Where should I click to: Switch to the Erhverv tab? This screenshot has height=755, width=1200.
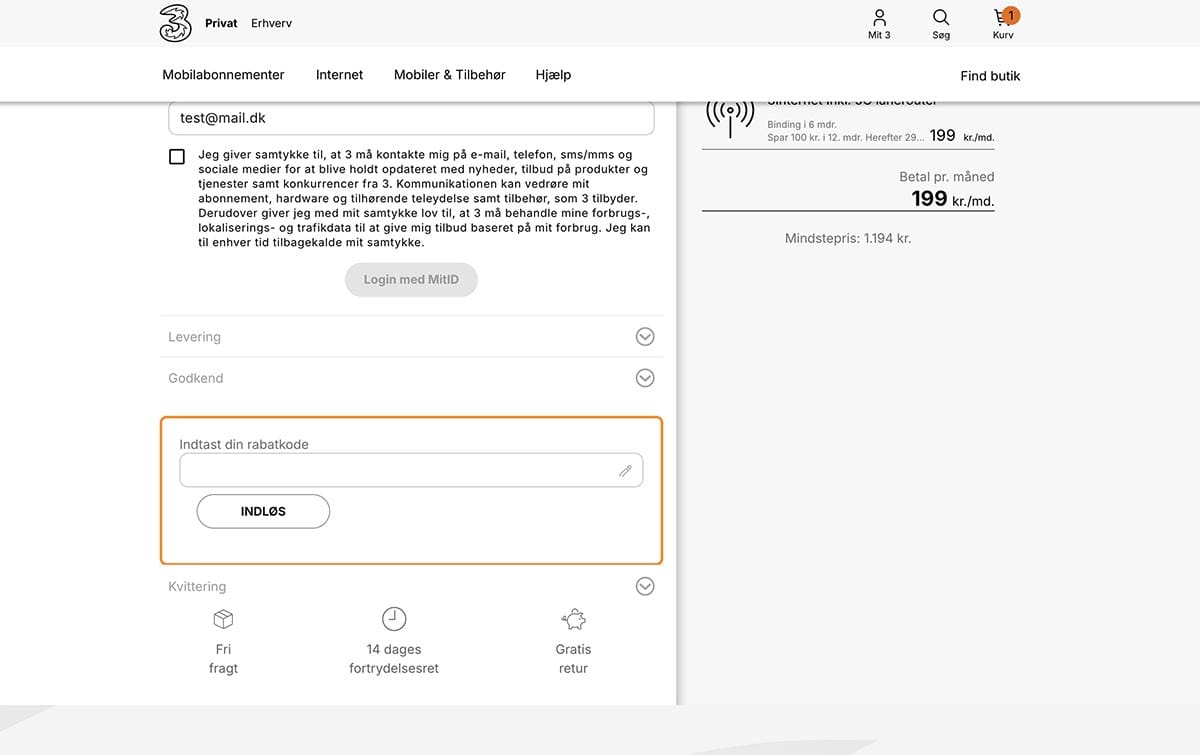pos(272,23)
